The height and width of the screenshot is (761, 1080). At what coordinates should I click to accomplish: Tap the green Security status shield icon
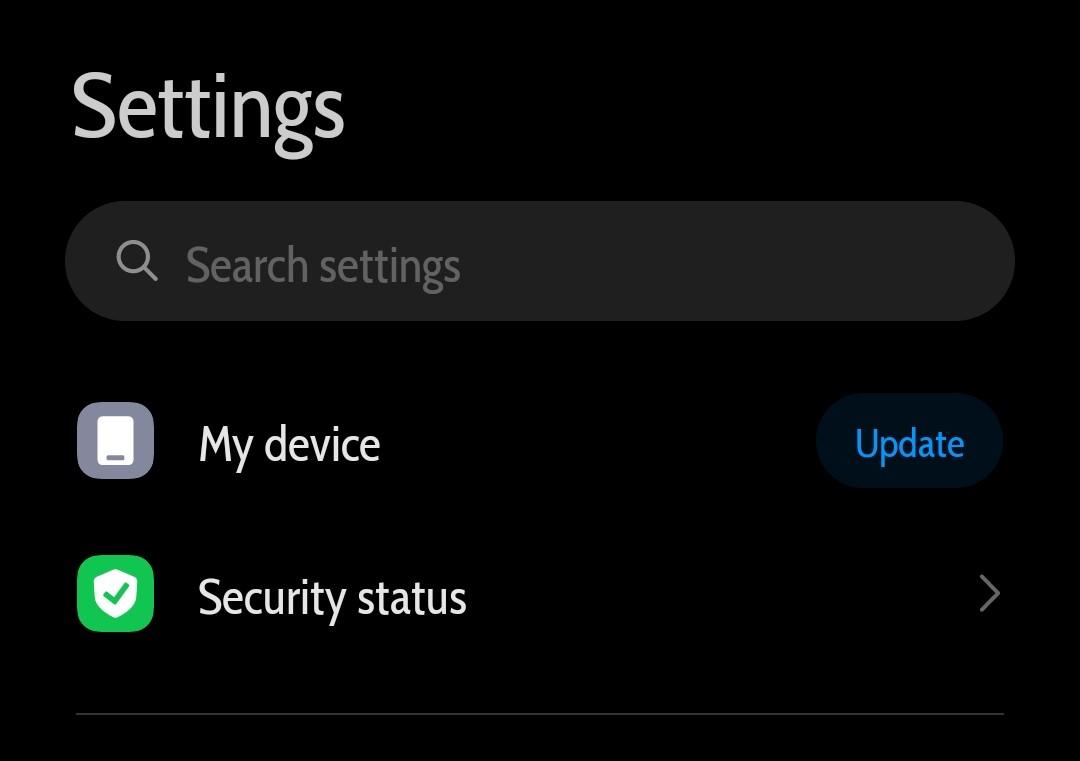coord(115,594)
